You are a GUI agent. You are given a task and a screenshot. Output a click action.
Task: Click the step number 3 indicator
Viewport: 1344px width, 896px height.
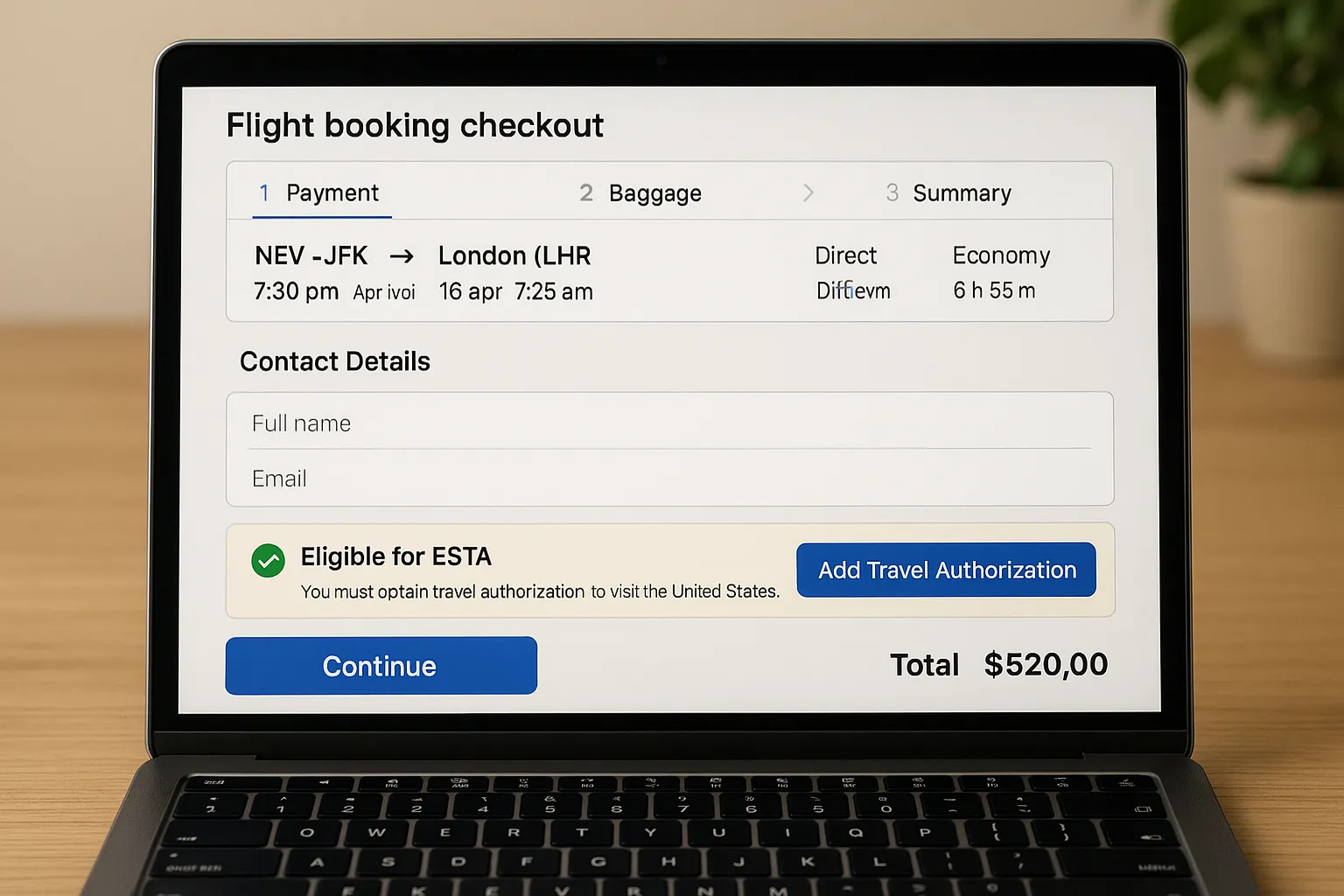892,192
